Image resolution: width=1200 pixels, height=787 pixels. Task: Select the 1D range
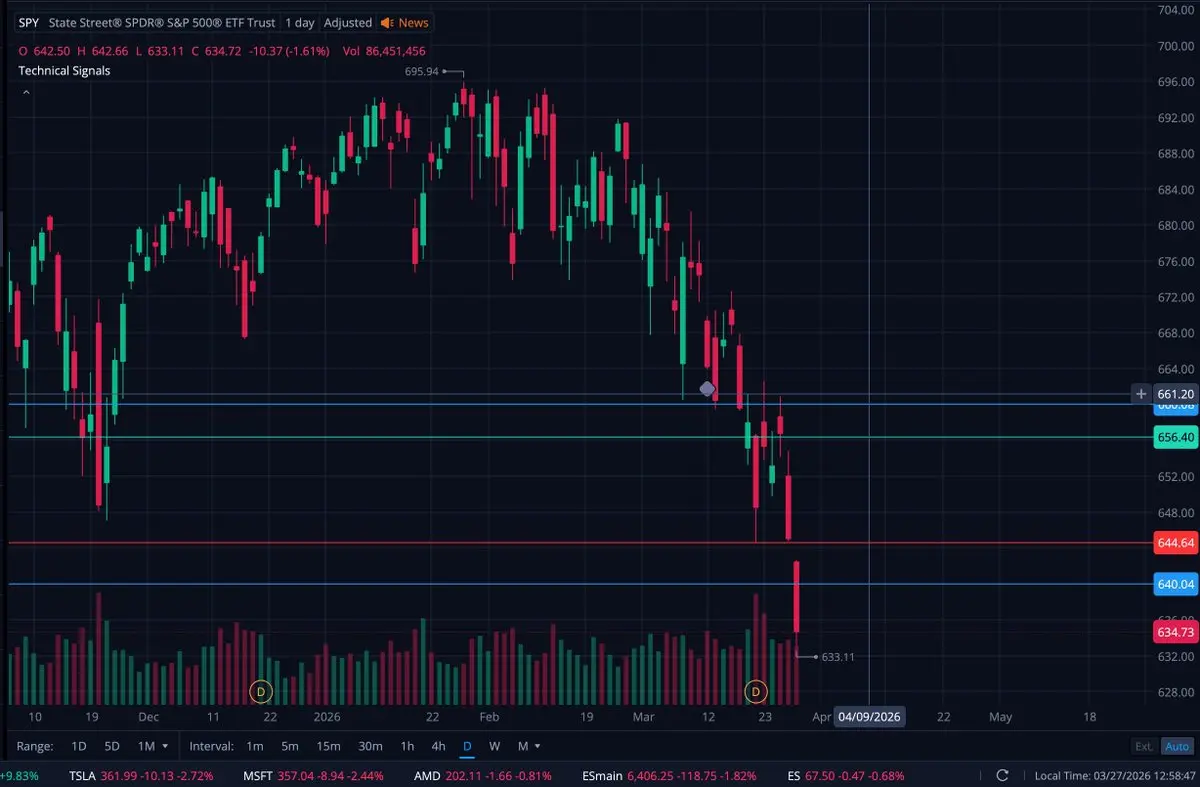click(x=78, y=746)
